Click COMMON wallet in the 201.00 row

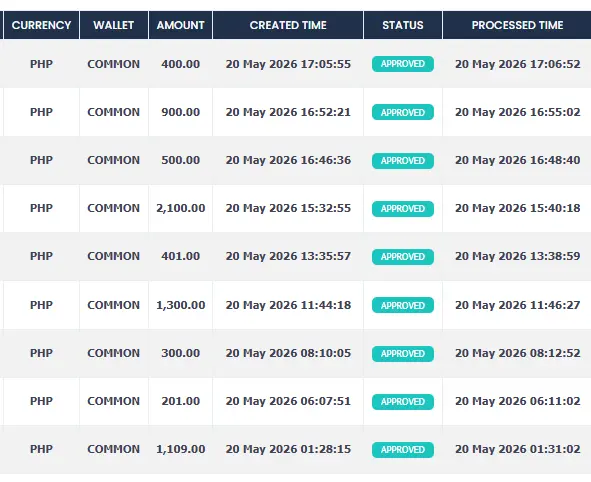(x=113, y=401)
